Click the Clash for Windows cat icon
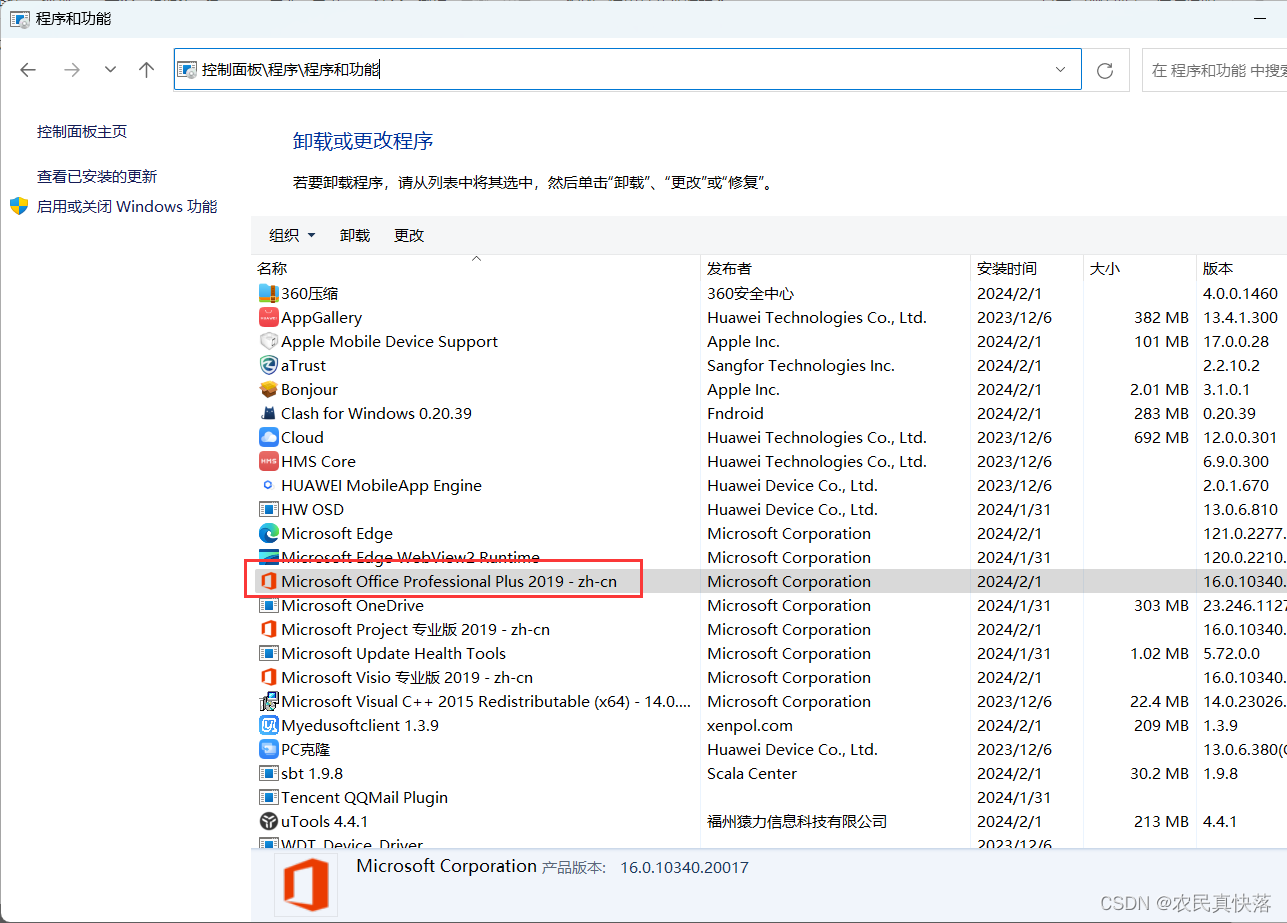 268,413
